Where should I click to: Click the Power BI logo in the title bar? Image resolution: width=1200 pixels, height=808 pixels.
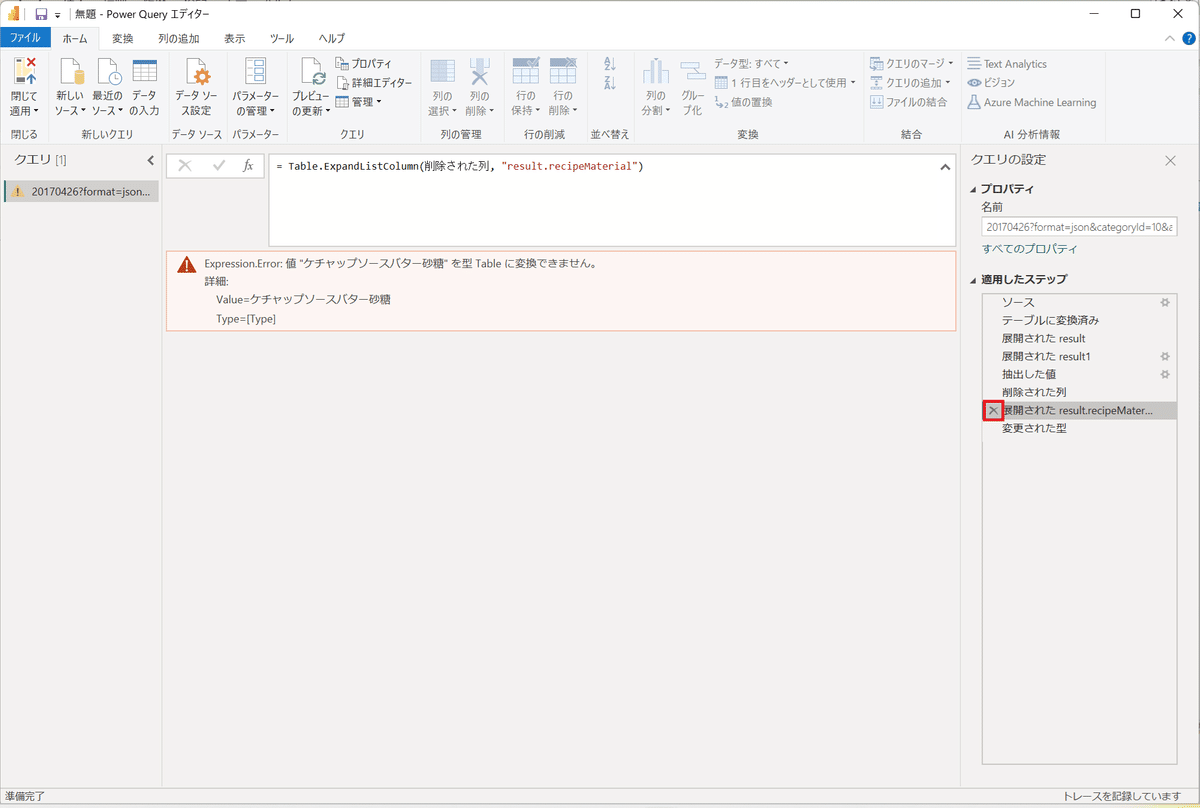[15, 14]
